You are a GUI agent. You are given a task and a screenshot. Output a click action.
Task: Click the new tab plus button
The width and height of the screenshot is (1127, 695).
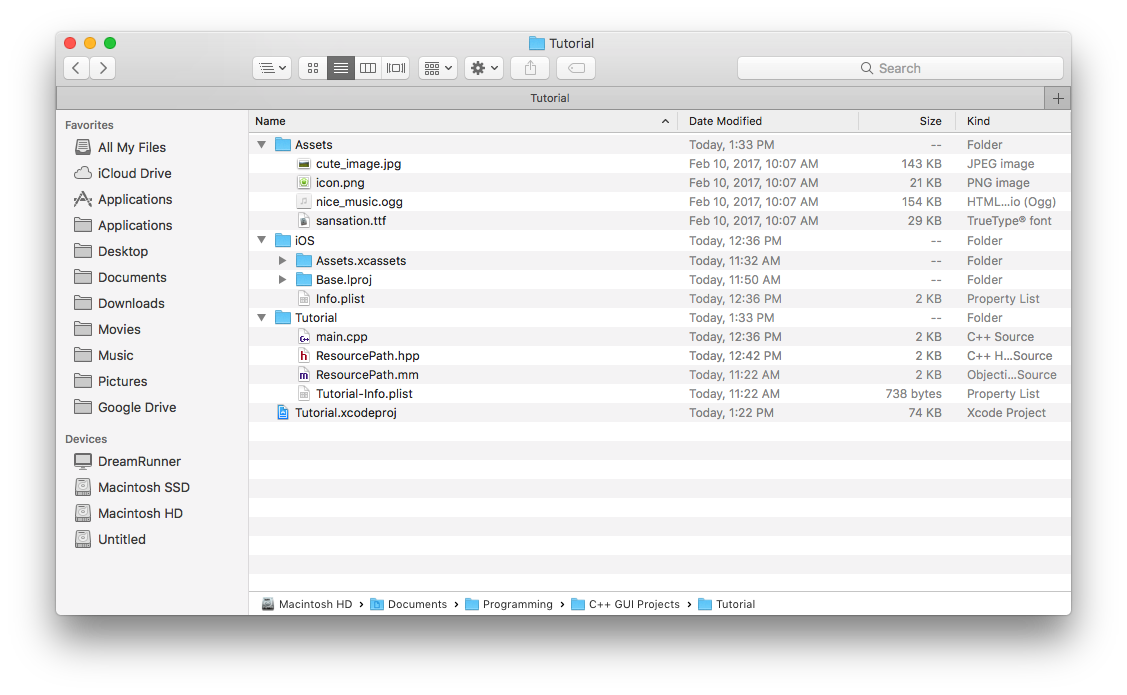[x=1057, y=97]
